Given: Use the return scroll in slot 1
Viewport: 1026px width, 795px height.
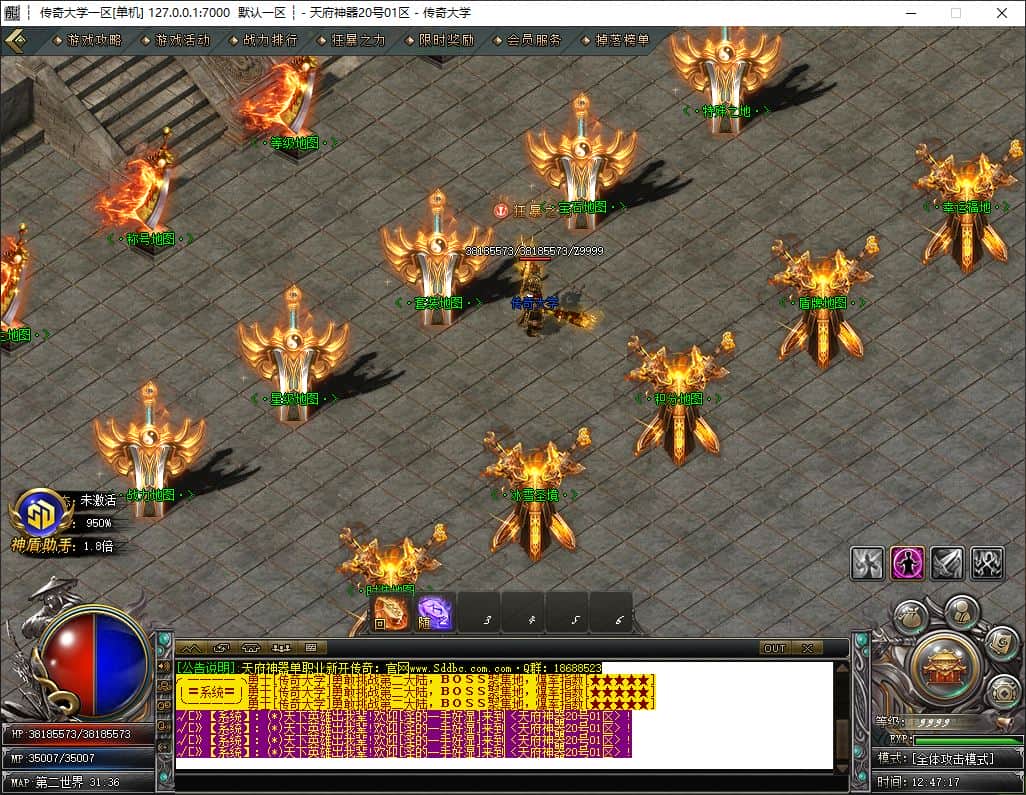Looking at the screenshot, I should point(390,614).
